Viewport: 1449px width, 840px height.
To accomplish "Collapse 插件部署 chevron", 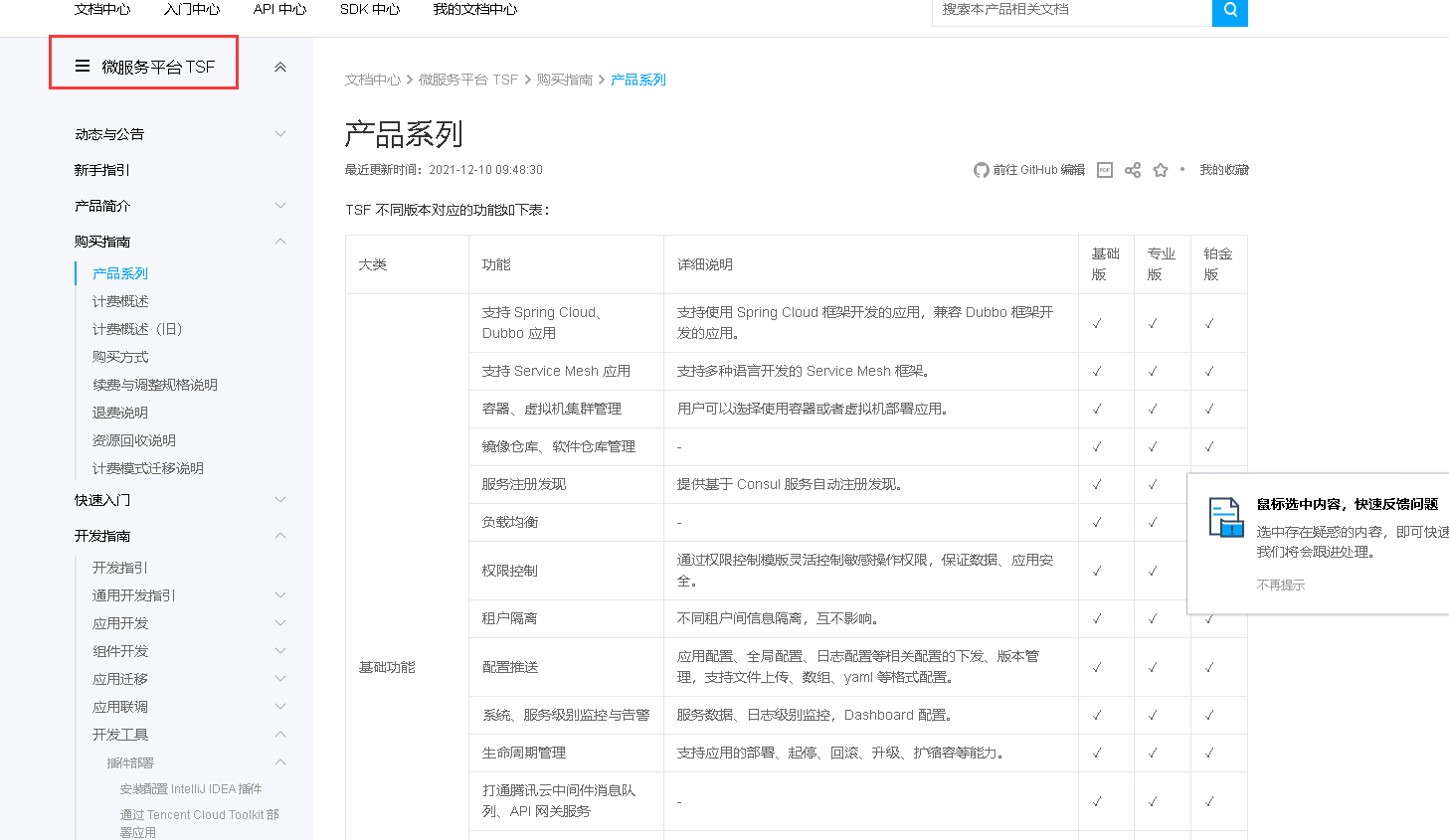I will coord(280,762).
